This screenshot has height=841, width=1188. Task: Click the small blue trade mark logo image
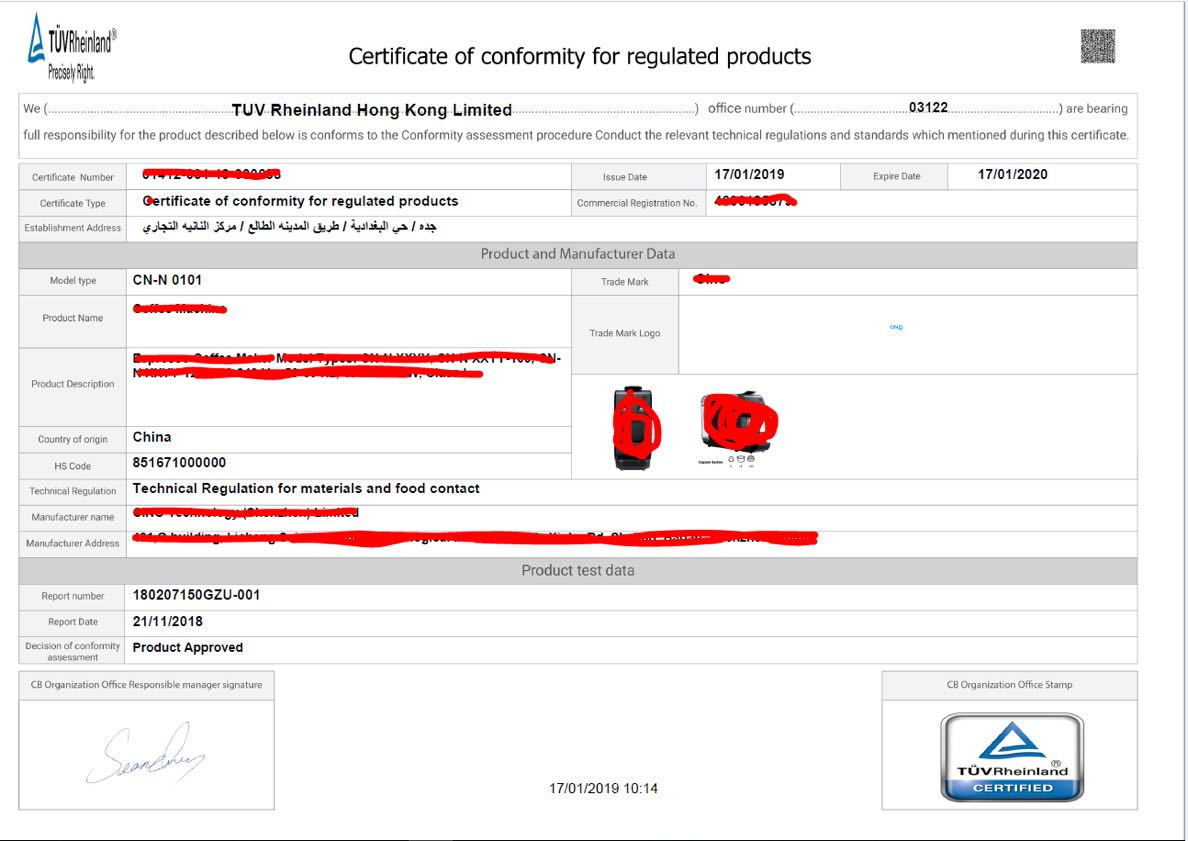896,327
